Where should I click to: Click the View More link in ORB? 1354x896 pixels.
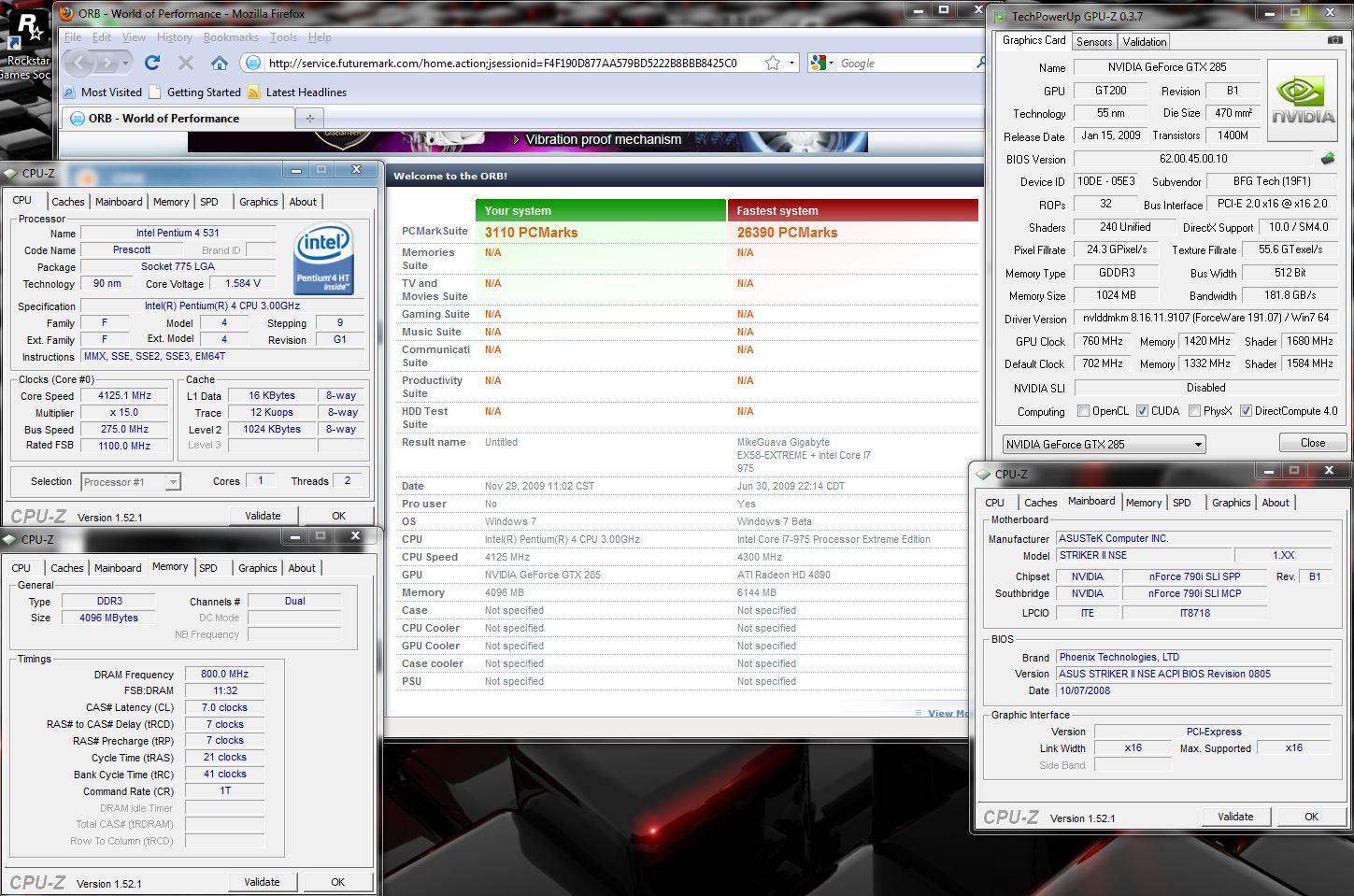pyautogui.click(x=948, y=713)
